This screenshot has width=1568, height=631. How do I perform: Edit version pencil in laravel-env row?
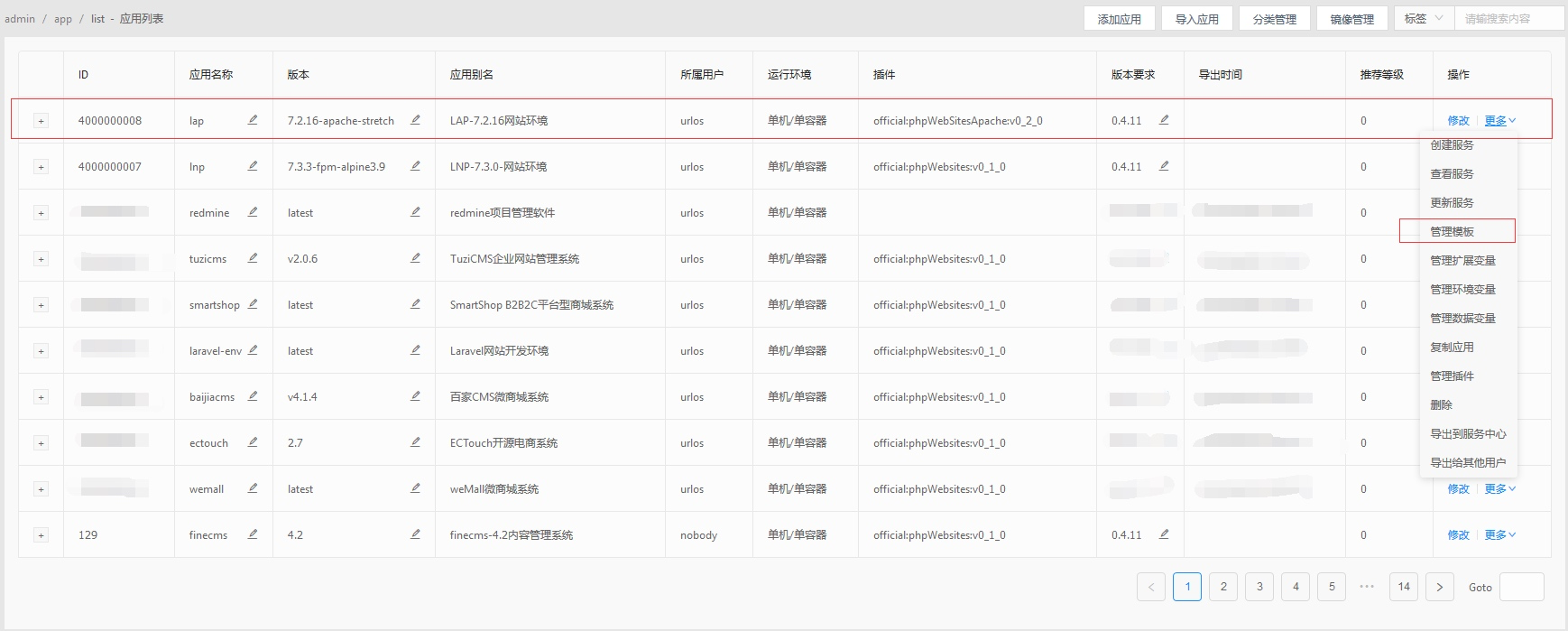[415, 349]
